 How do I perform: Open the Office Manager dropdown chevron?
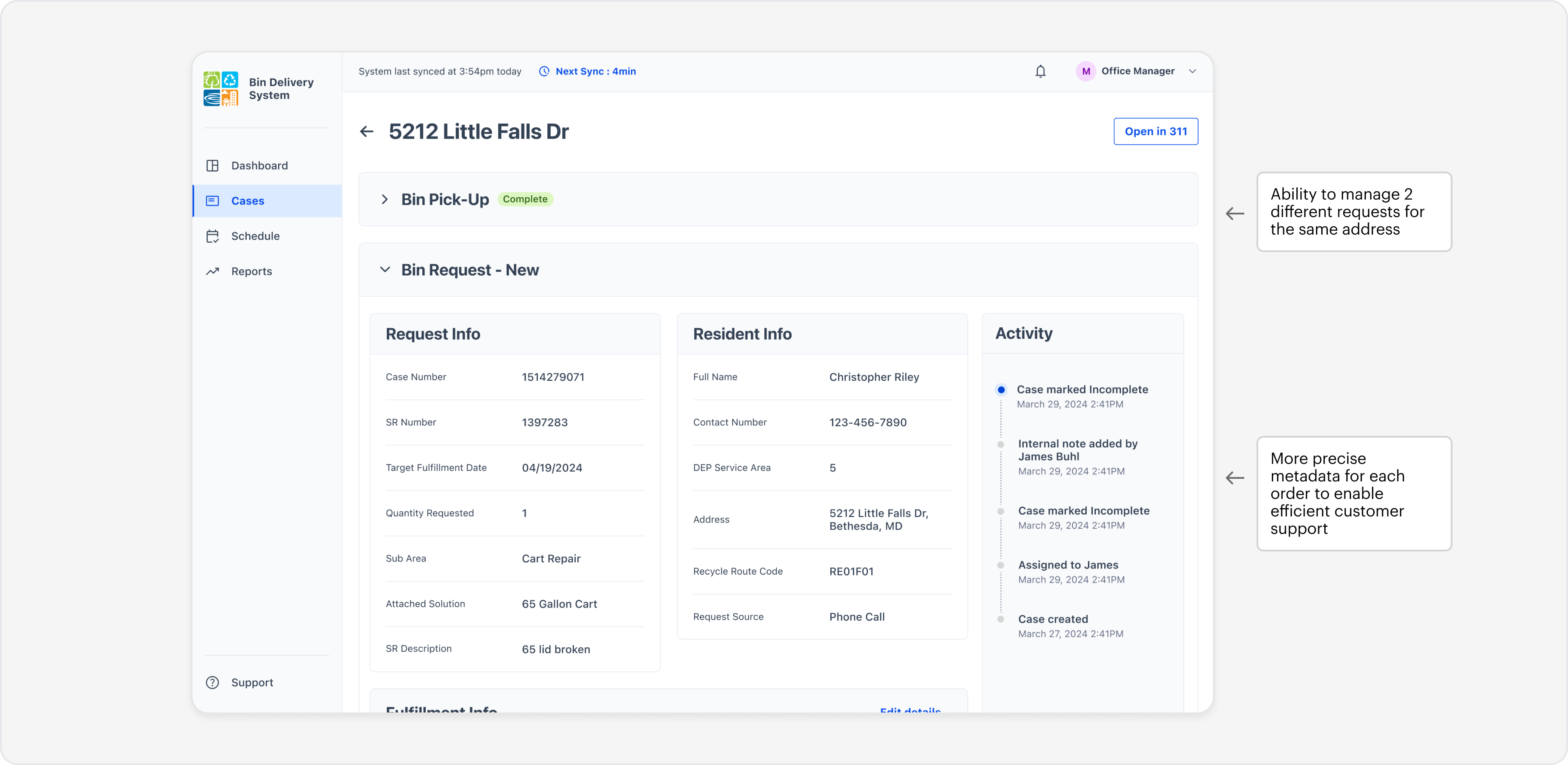(1193, 71)
